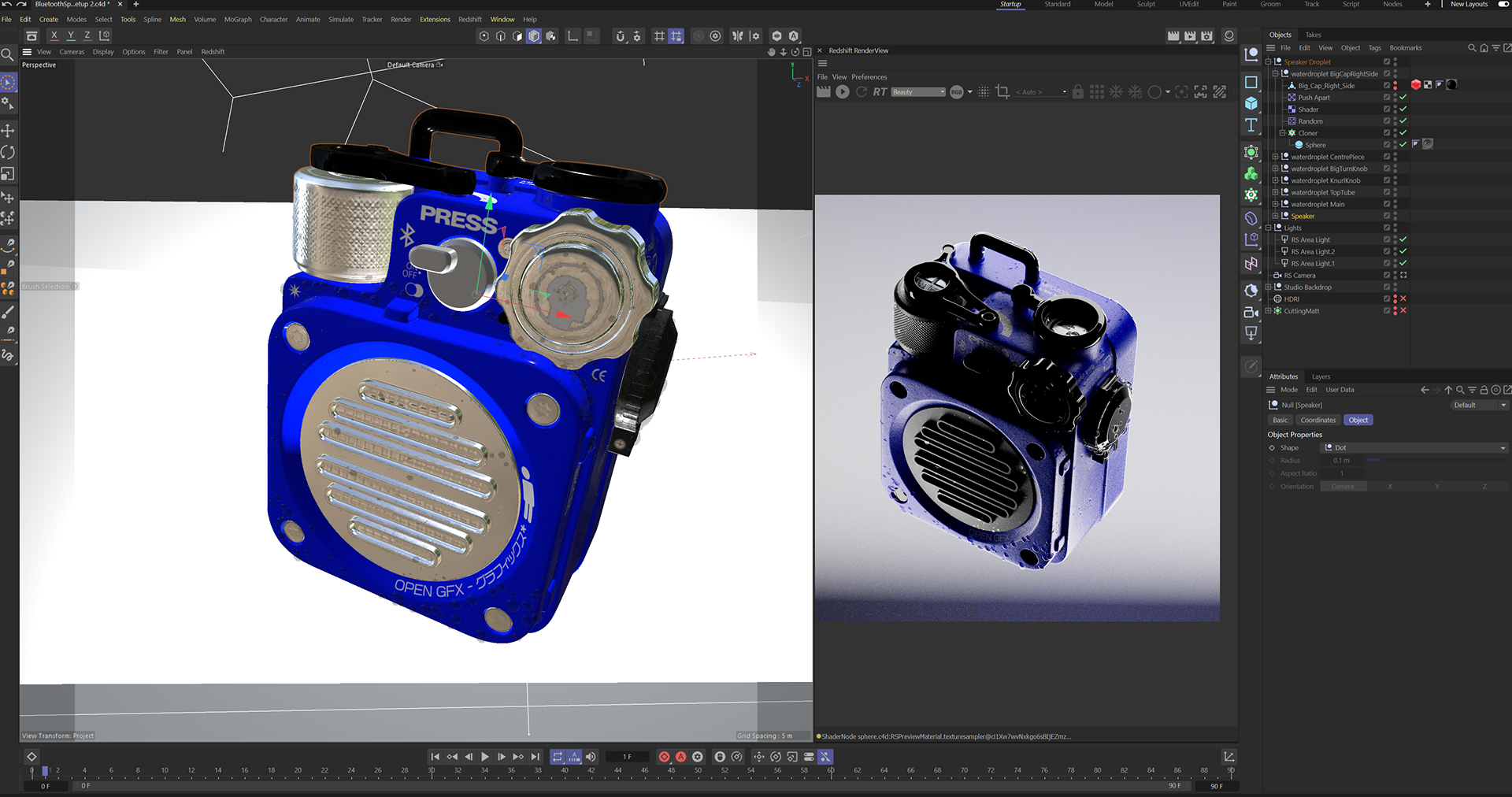
Task: Select the Move tool in the left toolbar
Action: pyautogui.click(x=8, y=130)
